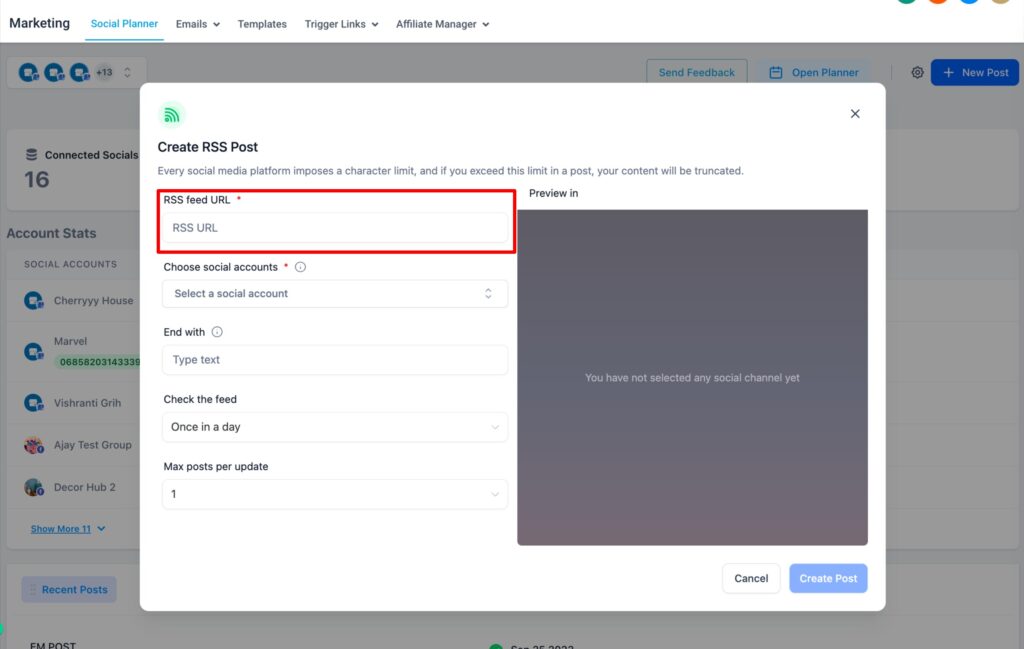Toggle account selector up-down arrows
Screen dimensions: 1024x649
[127, 72]
